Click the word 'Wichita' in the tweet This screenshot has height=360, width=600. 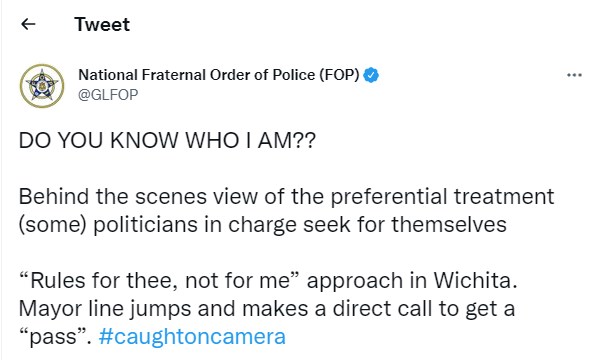click(475, 280)
